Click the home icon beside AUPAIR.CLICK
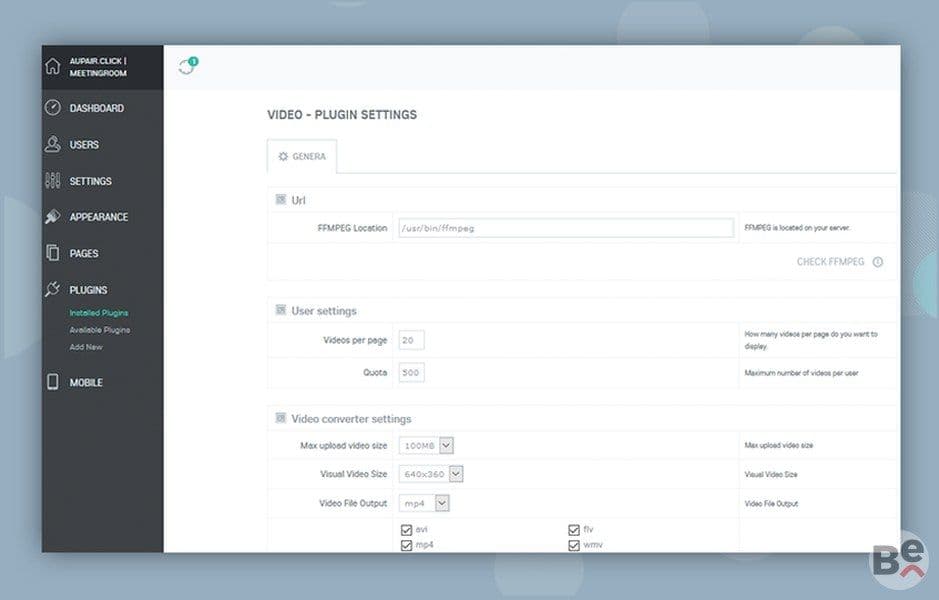This screenshot has height=600, width=939. click(x=53, y=66)
